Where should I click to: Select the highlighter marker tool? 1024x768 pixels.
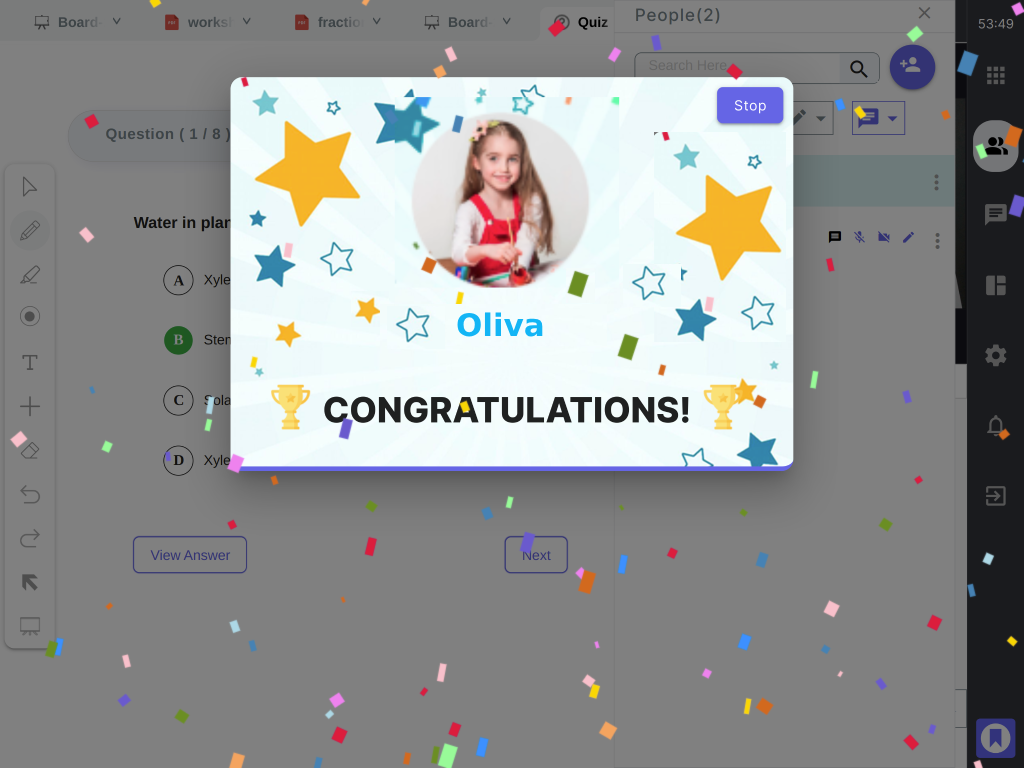click(29, 275)
